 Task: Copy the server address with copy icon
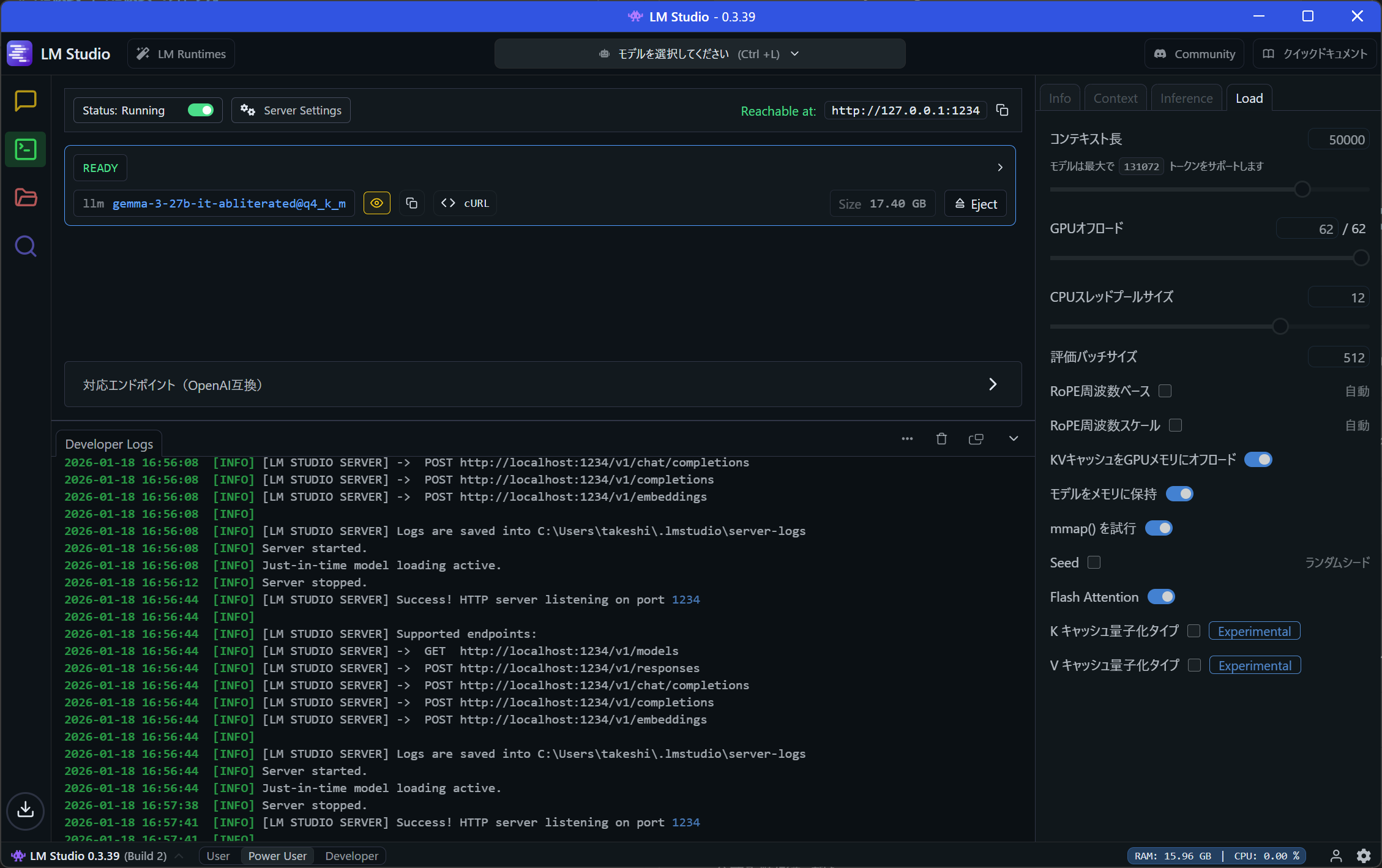1002,110
